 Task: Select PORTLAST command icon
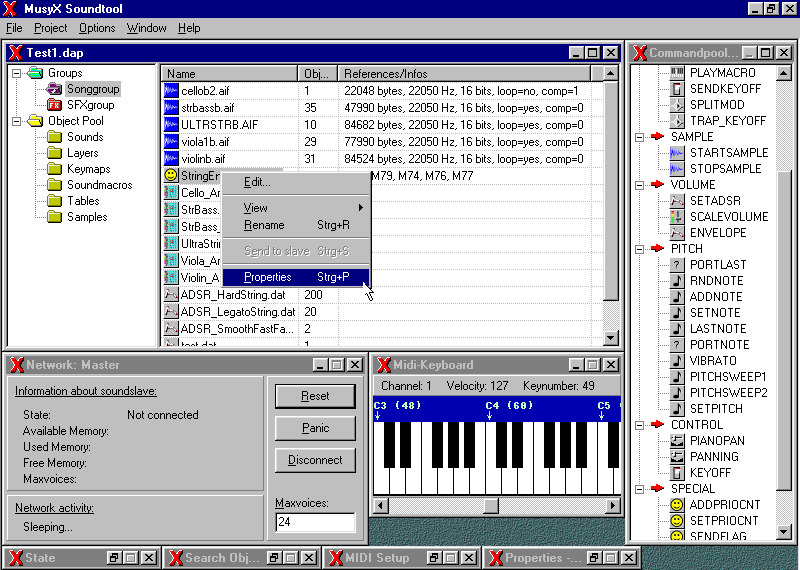(x=677, y=264)
